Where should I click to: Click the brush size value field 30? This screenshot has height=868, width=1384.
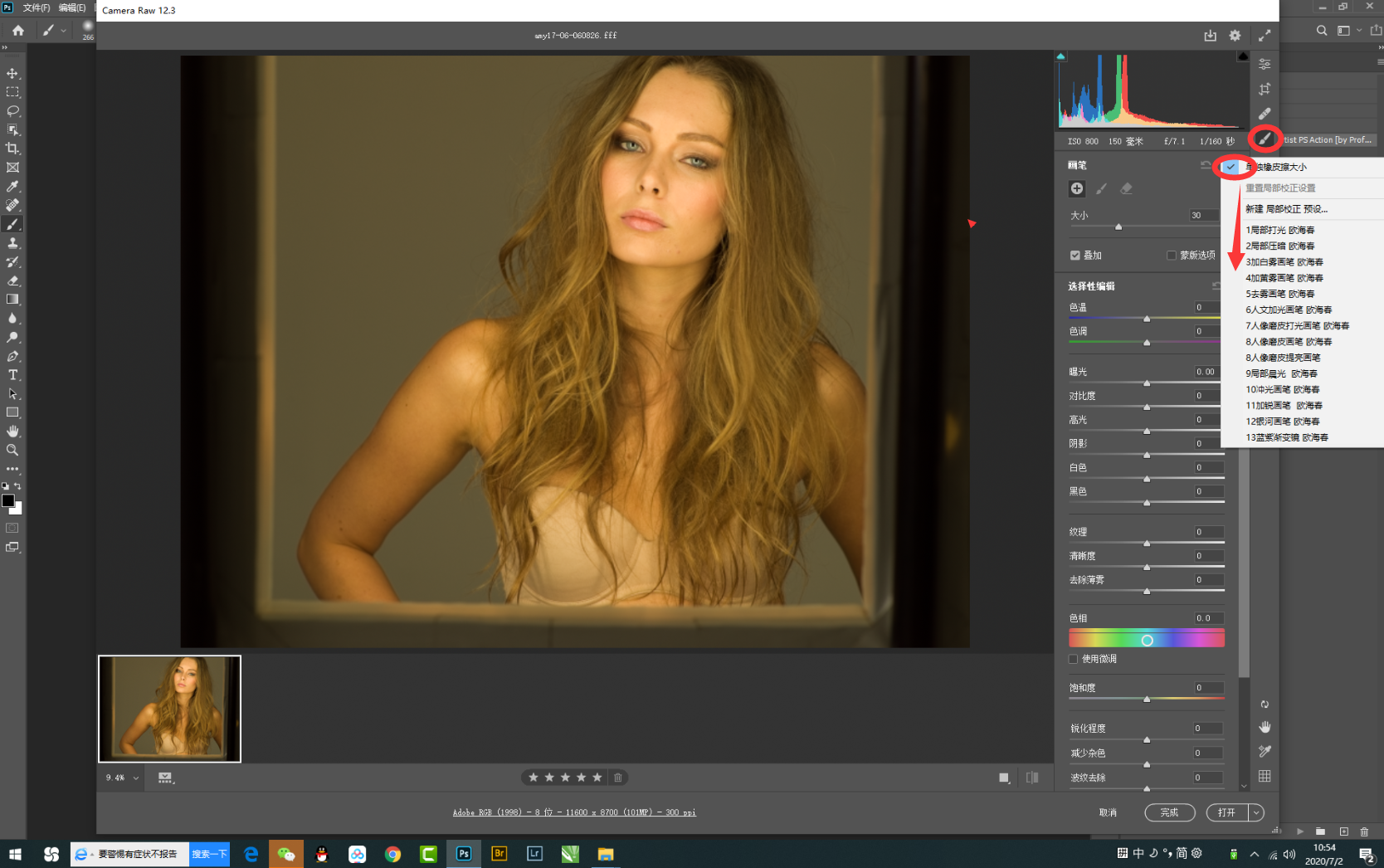[x=1206, y=215]
